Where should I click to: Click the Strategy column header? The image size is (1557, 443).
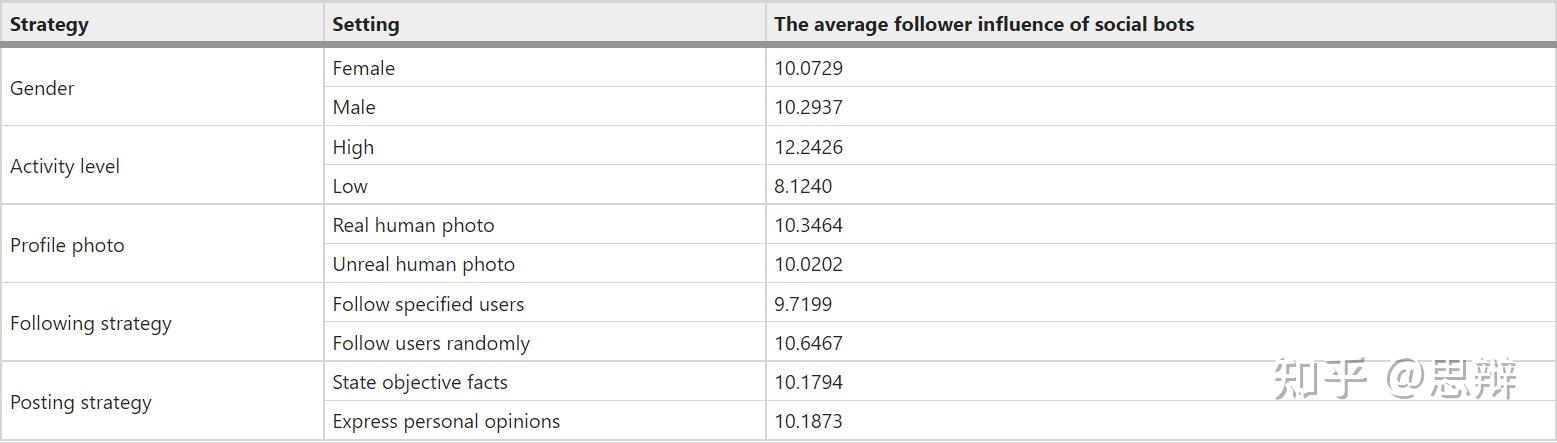[162, 24]
